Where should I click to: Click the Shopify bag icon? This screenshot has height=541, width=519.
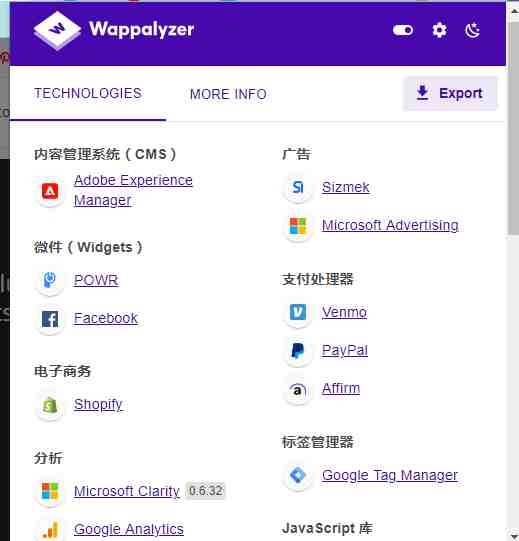tap(50, 405)
